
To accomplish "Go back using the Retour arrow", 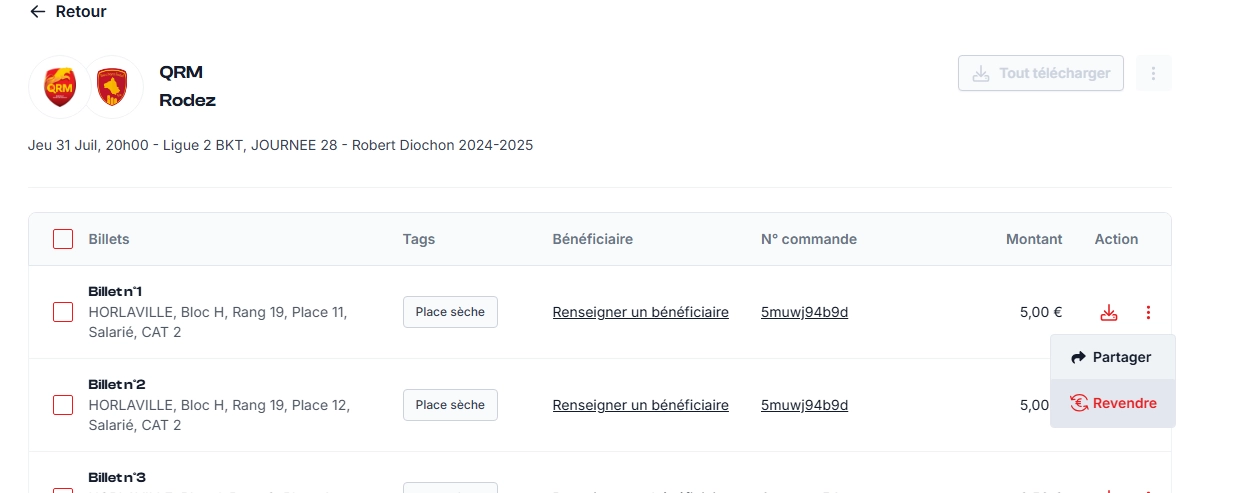I will click(x=38, y=12).
